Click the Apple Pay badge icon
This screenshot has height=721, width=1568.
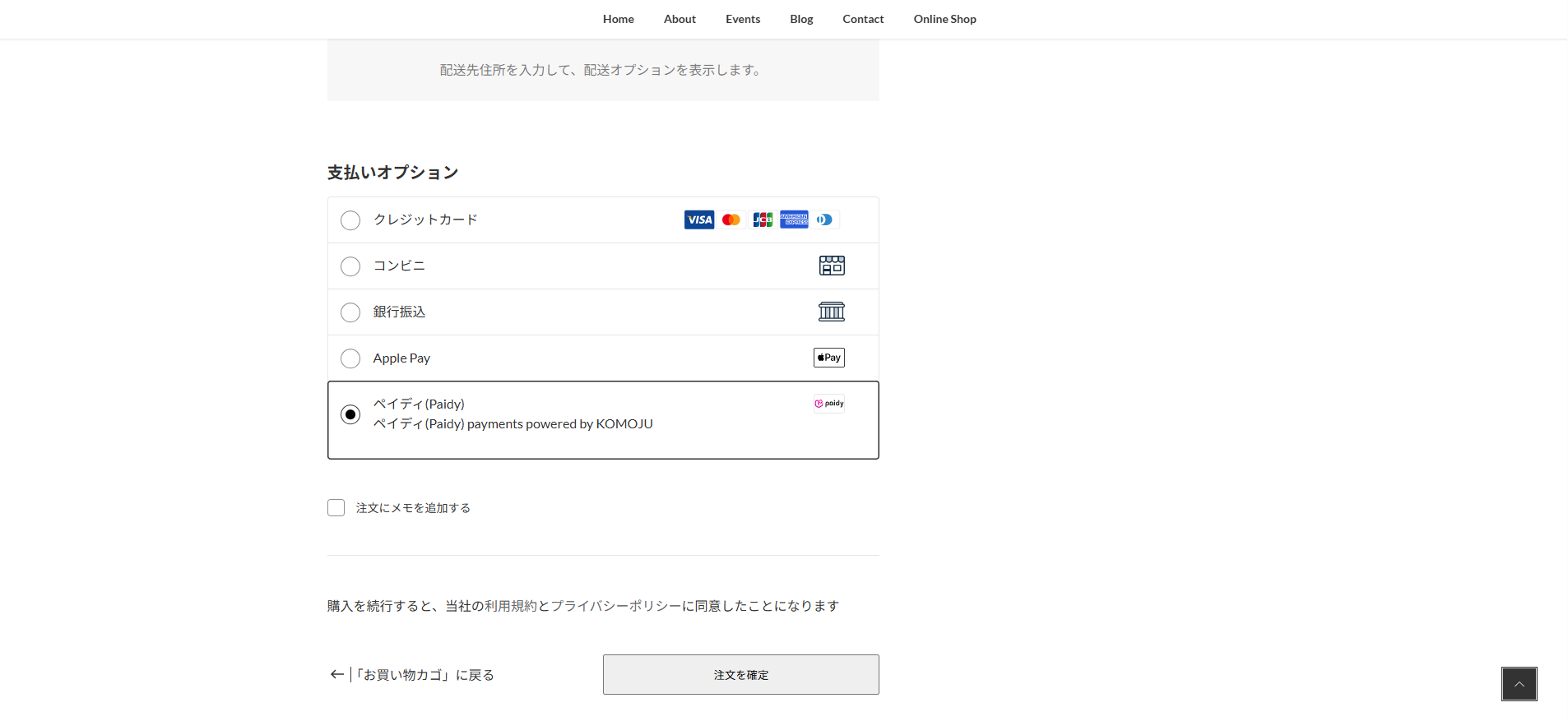point(829,358)
